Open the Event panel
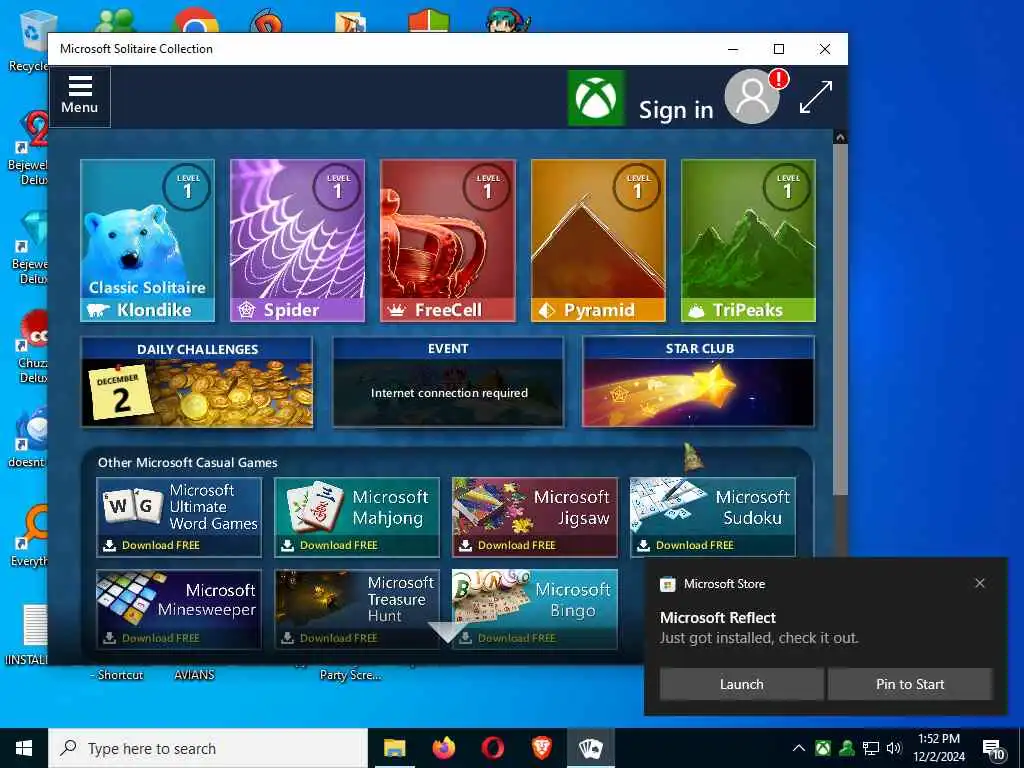 [448, 382]
